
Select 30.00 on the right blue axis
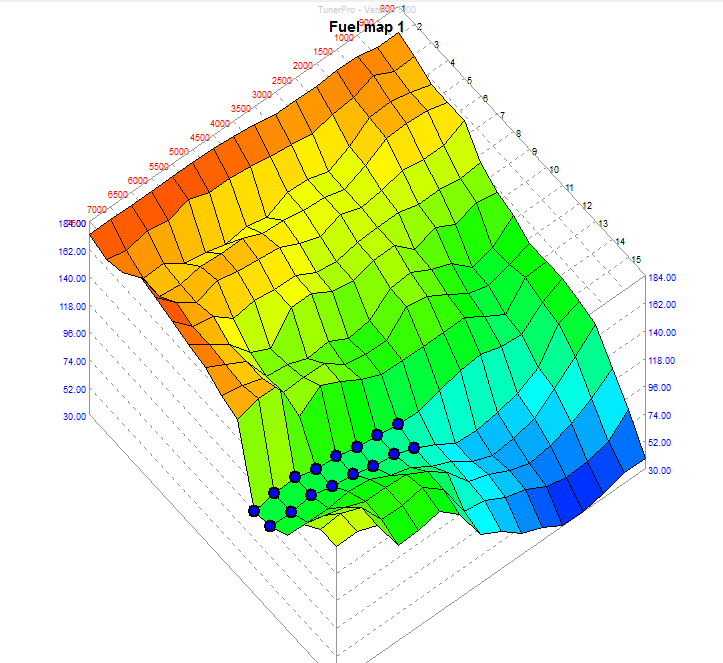click(659, 471)
